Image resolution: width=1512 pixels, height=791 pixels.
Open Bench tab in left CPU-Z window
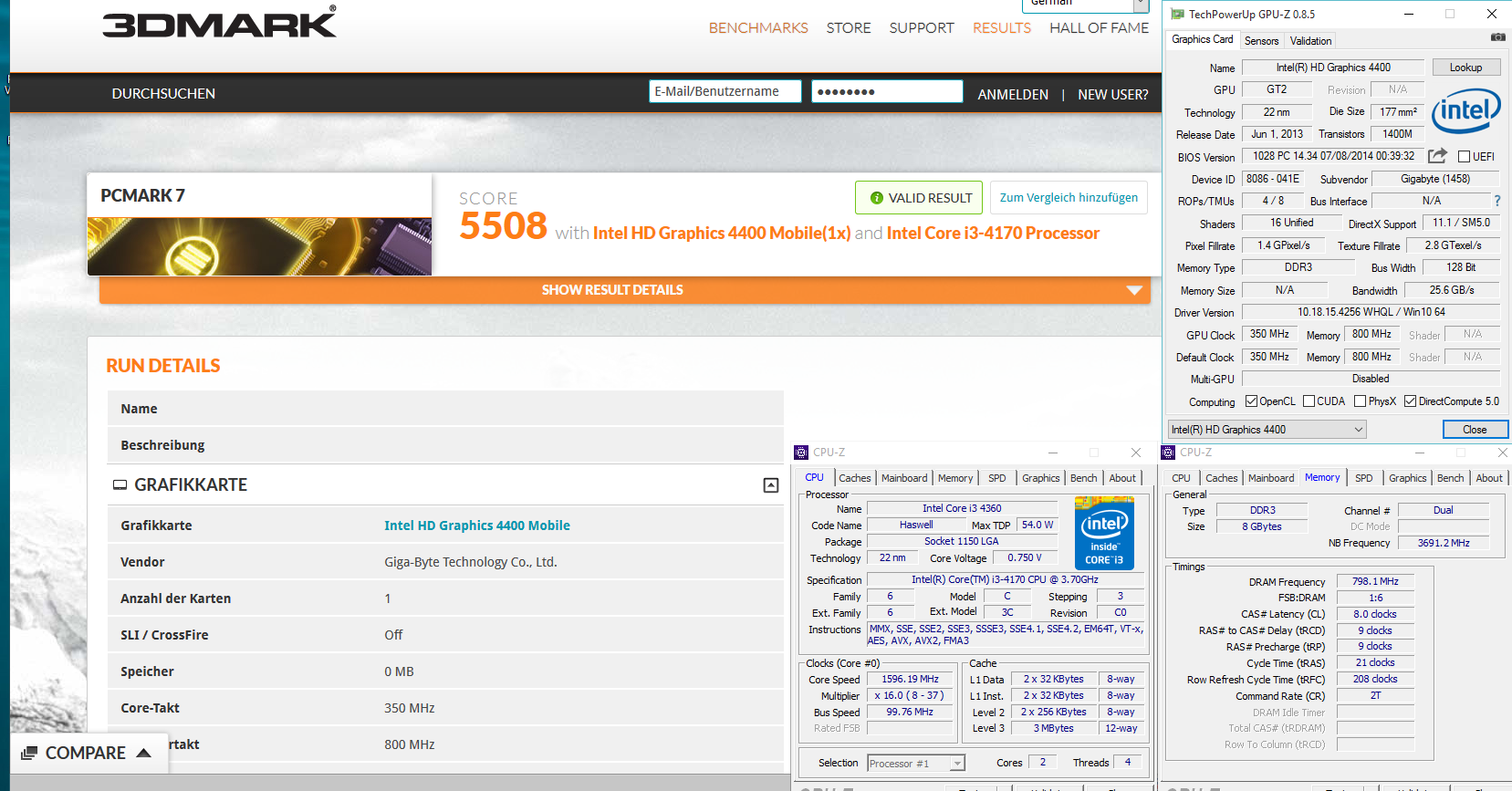pyautogui.click(x=1083, y=478)
